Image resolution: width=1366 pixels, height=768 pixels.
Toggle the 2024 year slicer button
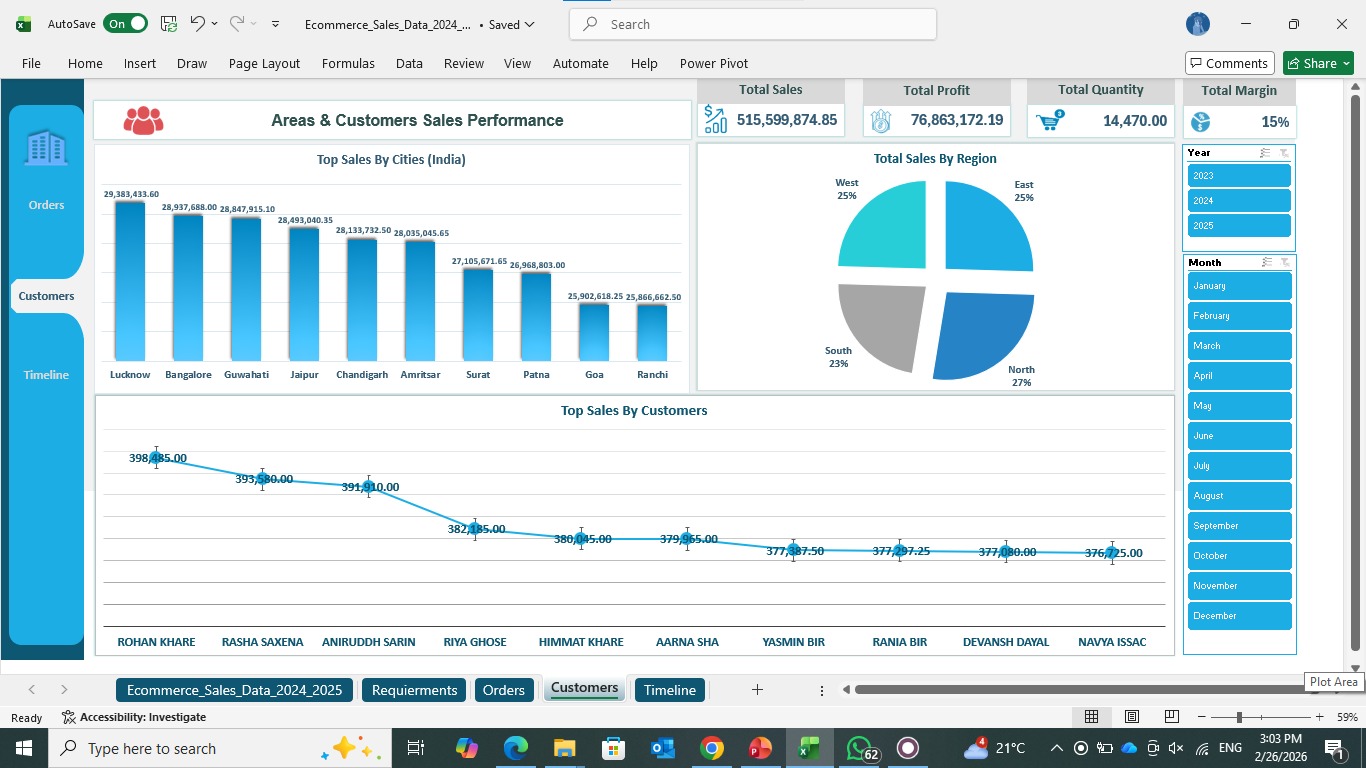point(1239,201)
